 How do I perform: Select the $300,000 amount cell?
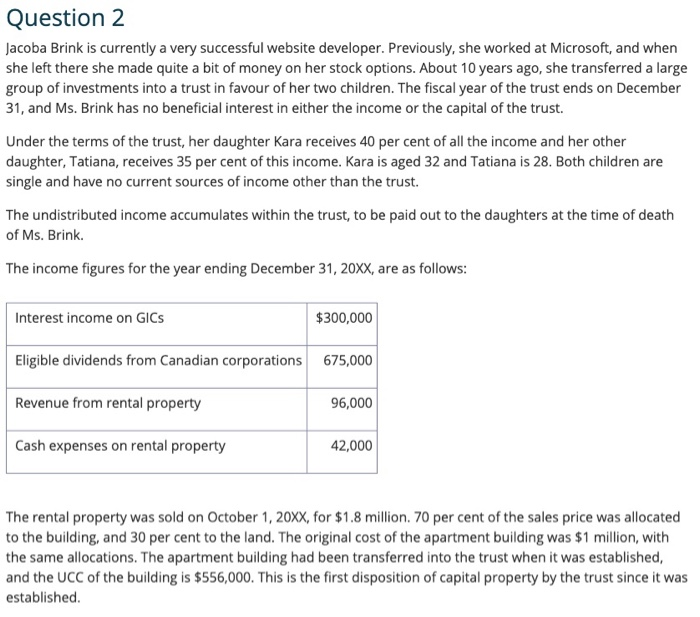point(343,318)
